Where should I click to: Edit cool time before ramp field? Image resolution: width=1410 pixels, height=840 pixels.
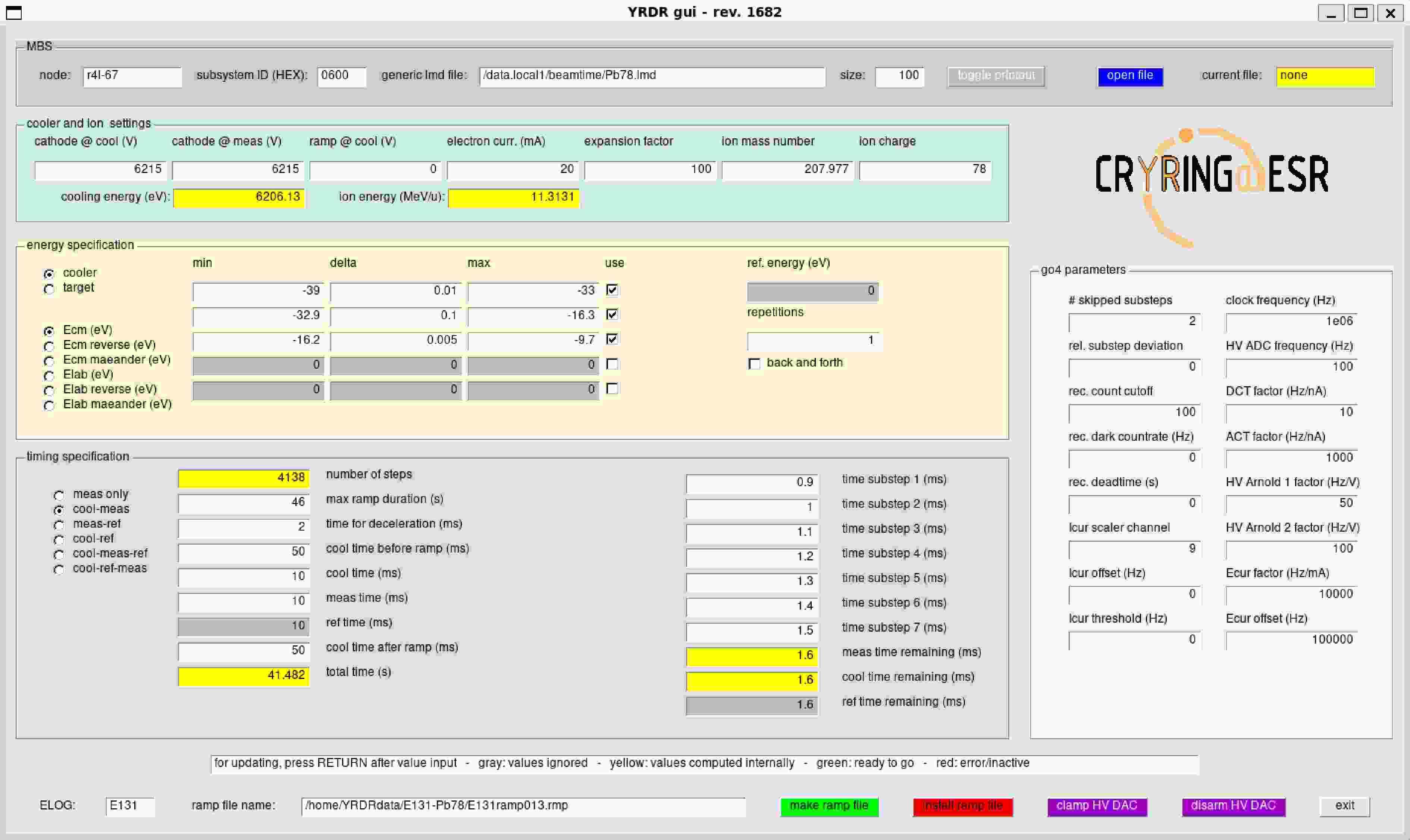coord(244,553)
